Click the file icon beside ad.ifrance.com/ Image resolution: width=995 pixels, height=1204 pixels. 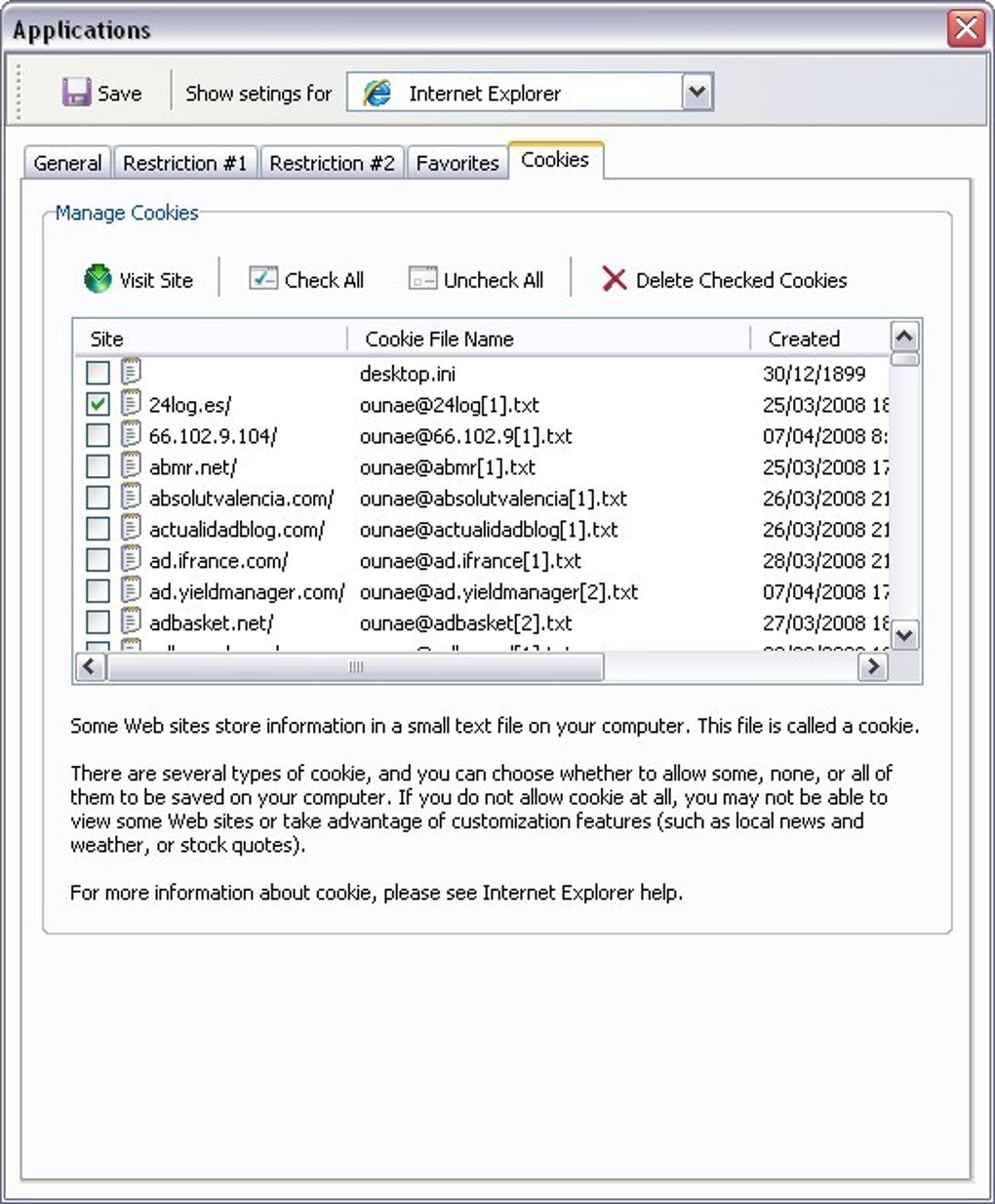(132, 559)
